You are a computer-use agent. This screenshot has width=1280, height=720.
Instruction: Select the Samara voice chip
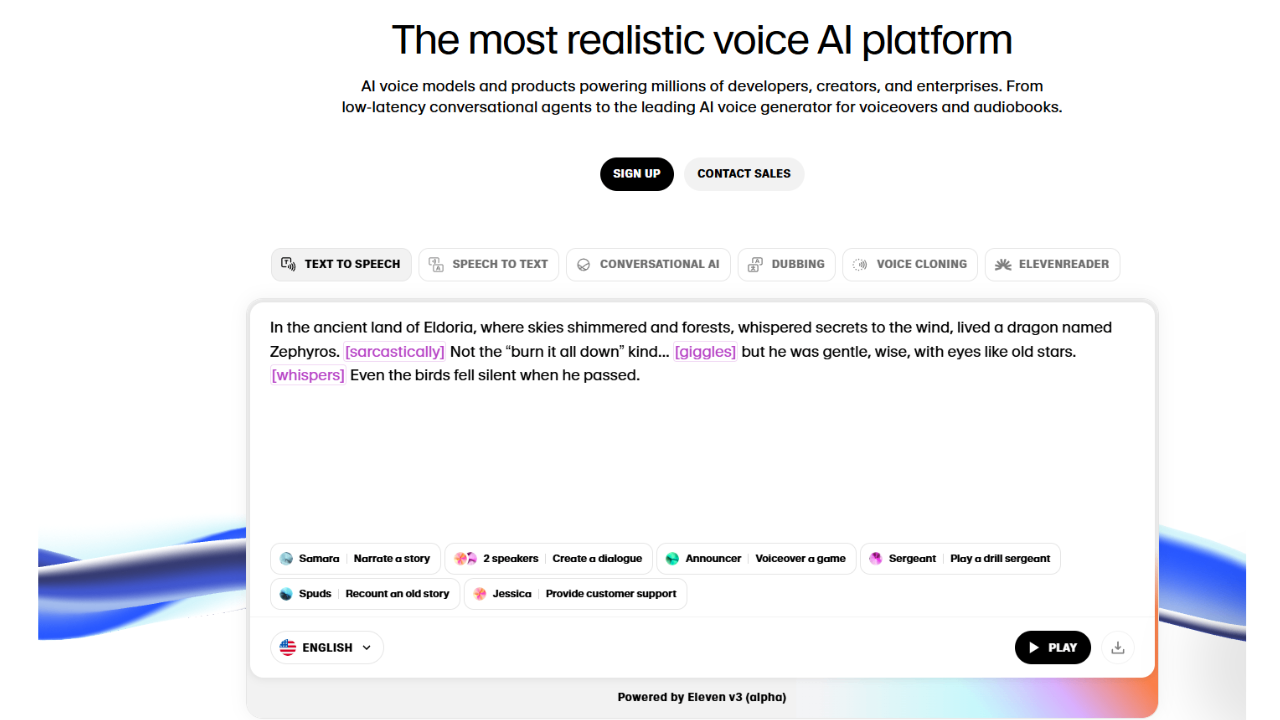tap(355, 558)
